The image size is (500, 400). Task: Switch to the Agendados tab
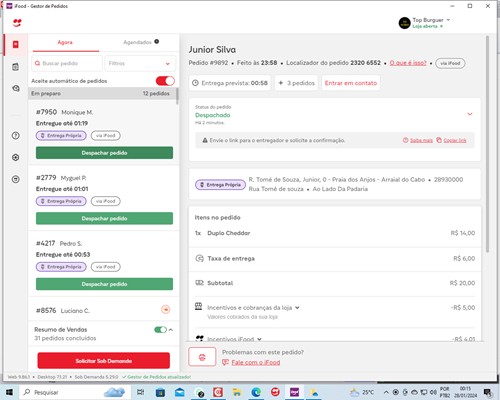point(137,42)
